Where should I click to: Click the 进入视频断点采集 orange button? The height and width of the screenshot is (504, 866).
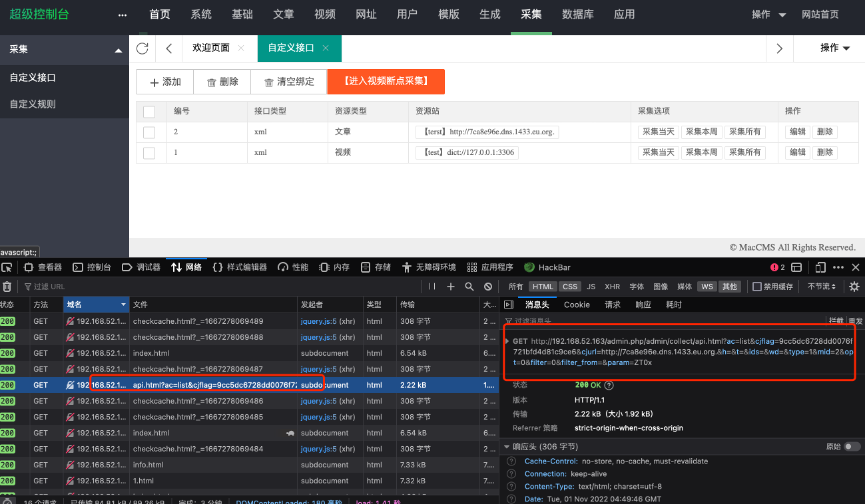coord(386,81)
